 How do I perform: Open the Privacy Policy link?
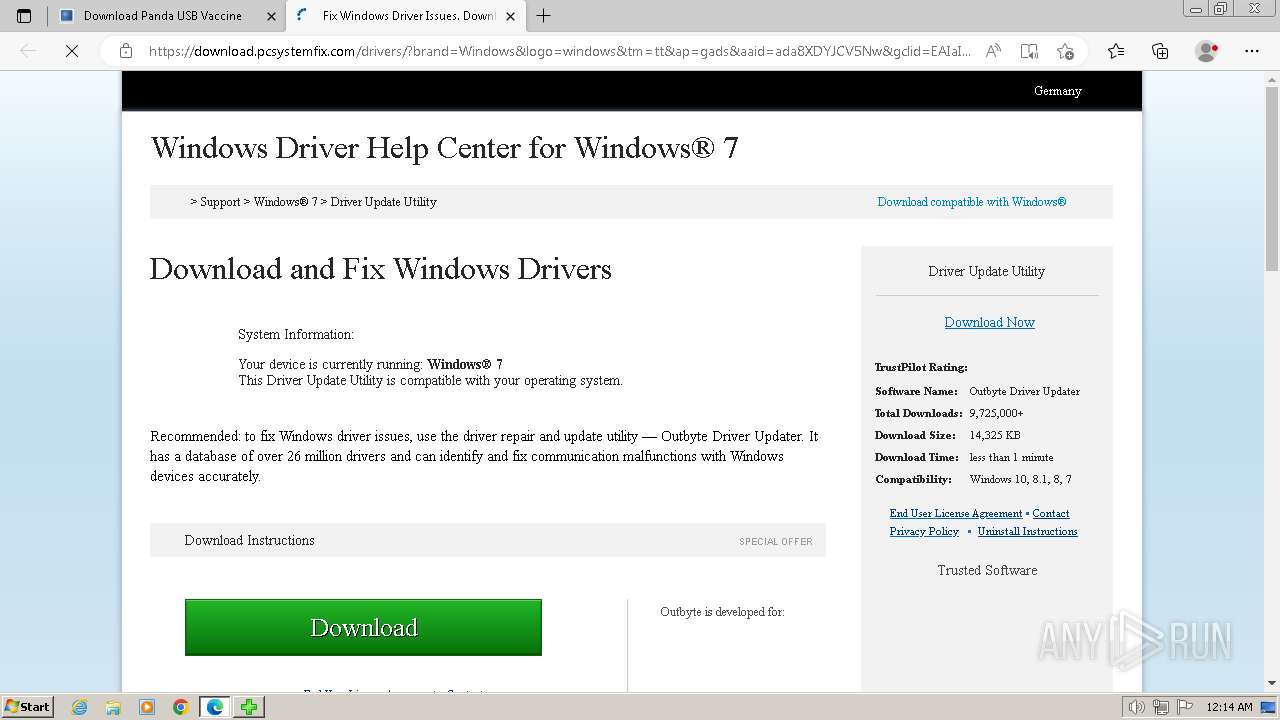pos(924,532)
